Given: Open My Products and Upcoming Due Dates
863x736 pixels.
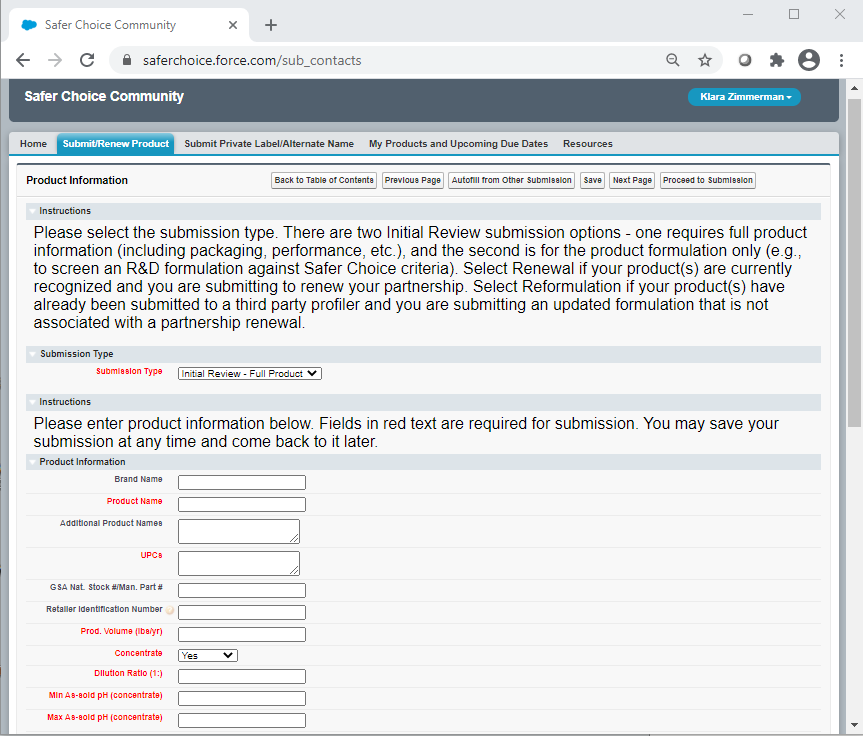Looking at the screenshot, I should pos(458,144).
